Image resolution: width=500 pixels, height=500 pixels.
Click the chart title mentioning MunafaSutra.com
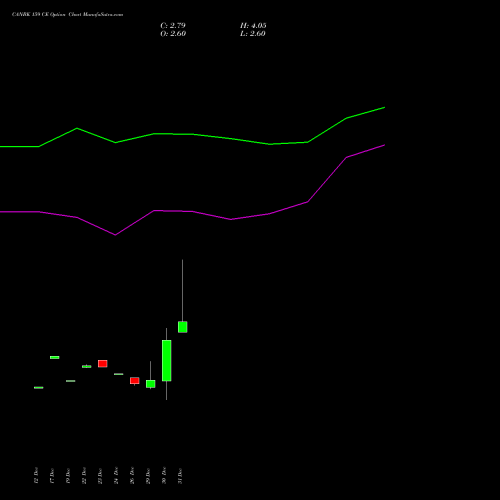click(67, 15)
